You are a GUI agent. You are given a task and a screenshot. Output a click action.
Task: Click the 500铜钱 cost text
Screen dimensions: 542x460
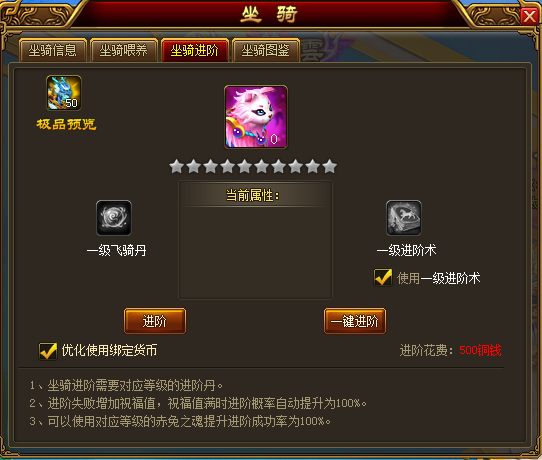coord(480,350)
